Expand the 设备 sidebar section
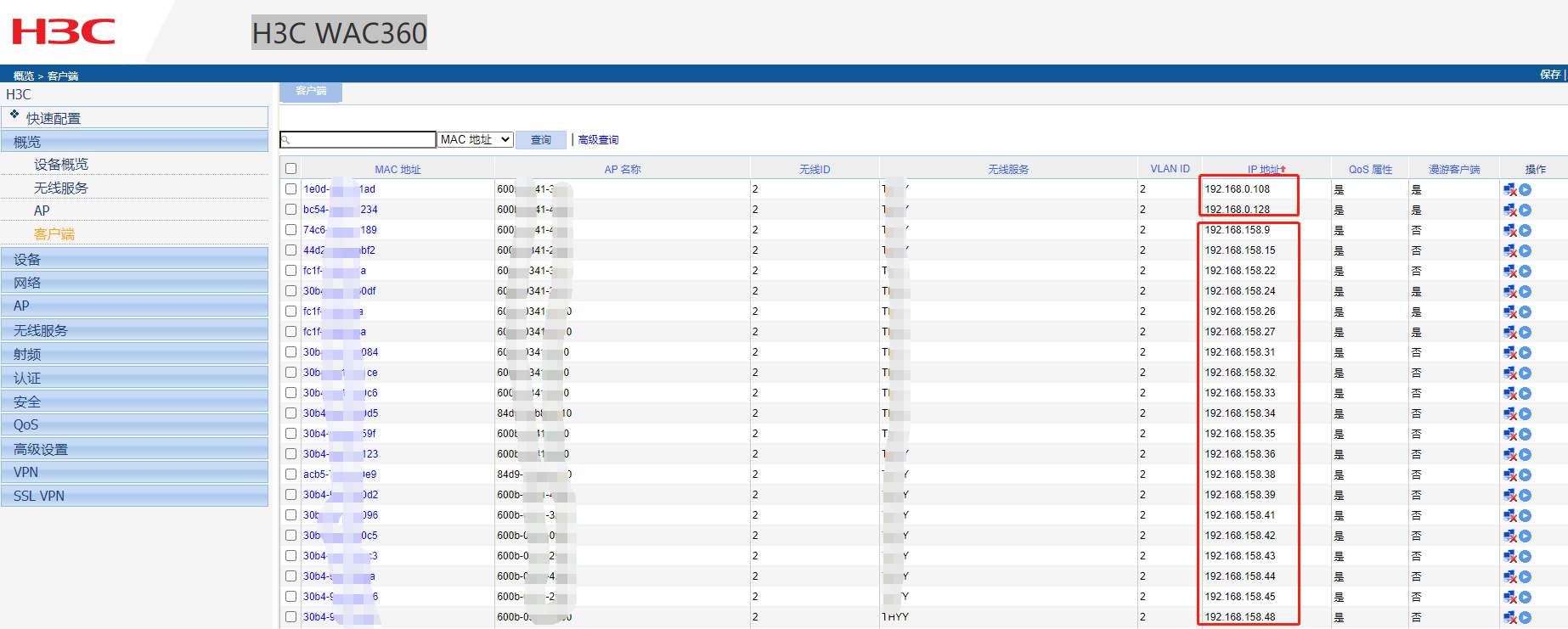This screenshot has width=1568, height=629. coord(134,259)
